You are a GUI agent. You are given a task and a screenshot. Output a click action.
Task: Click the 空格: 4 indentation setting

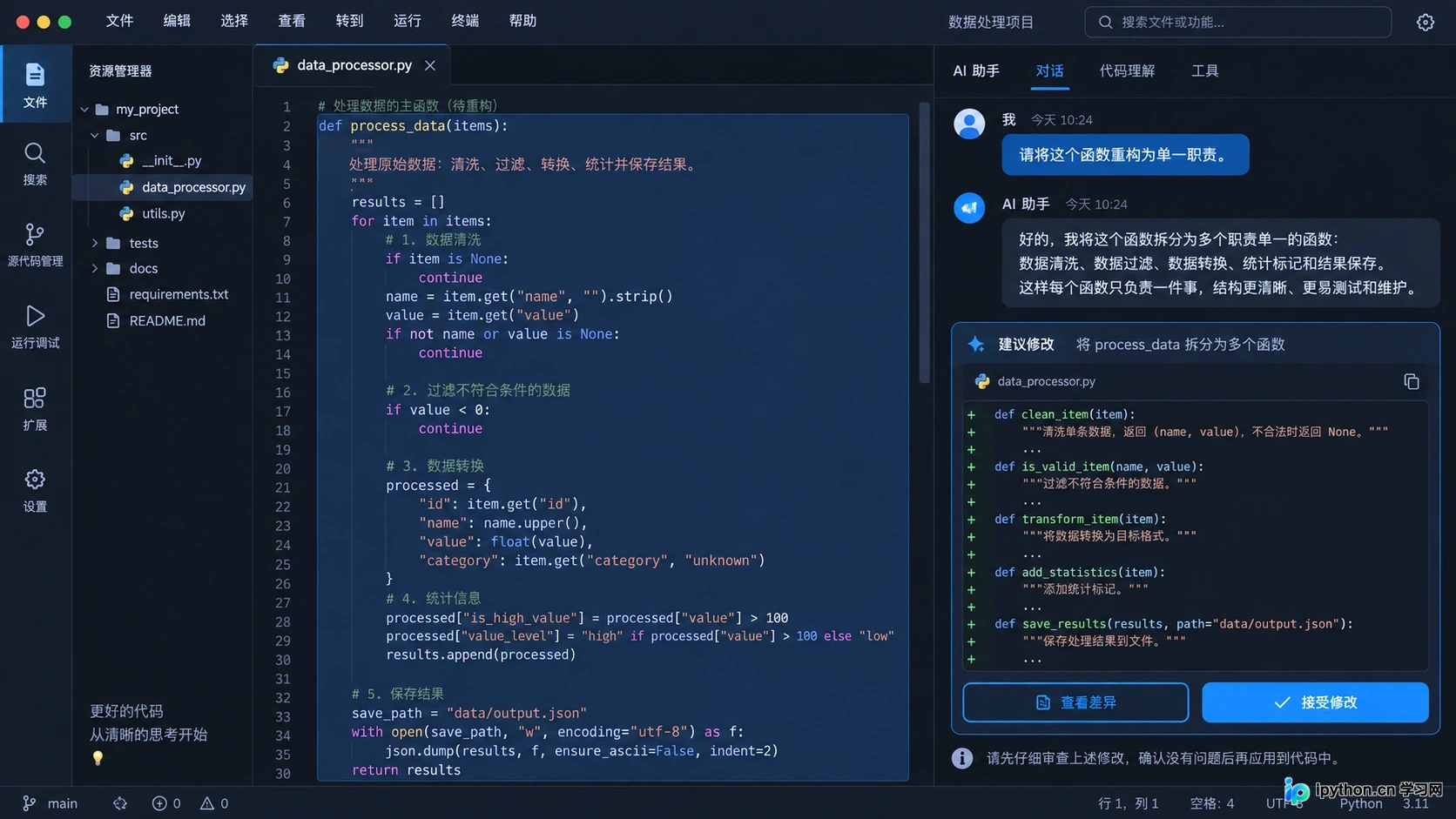click(x=1212, y=803)
